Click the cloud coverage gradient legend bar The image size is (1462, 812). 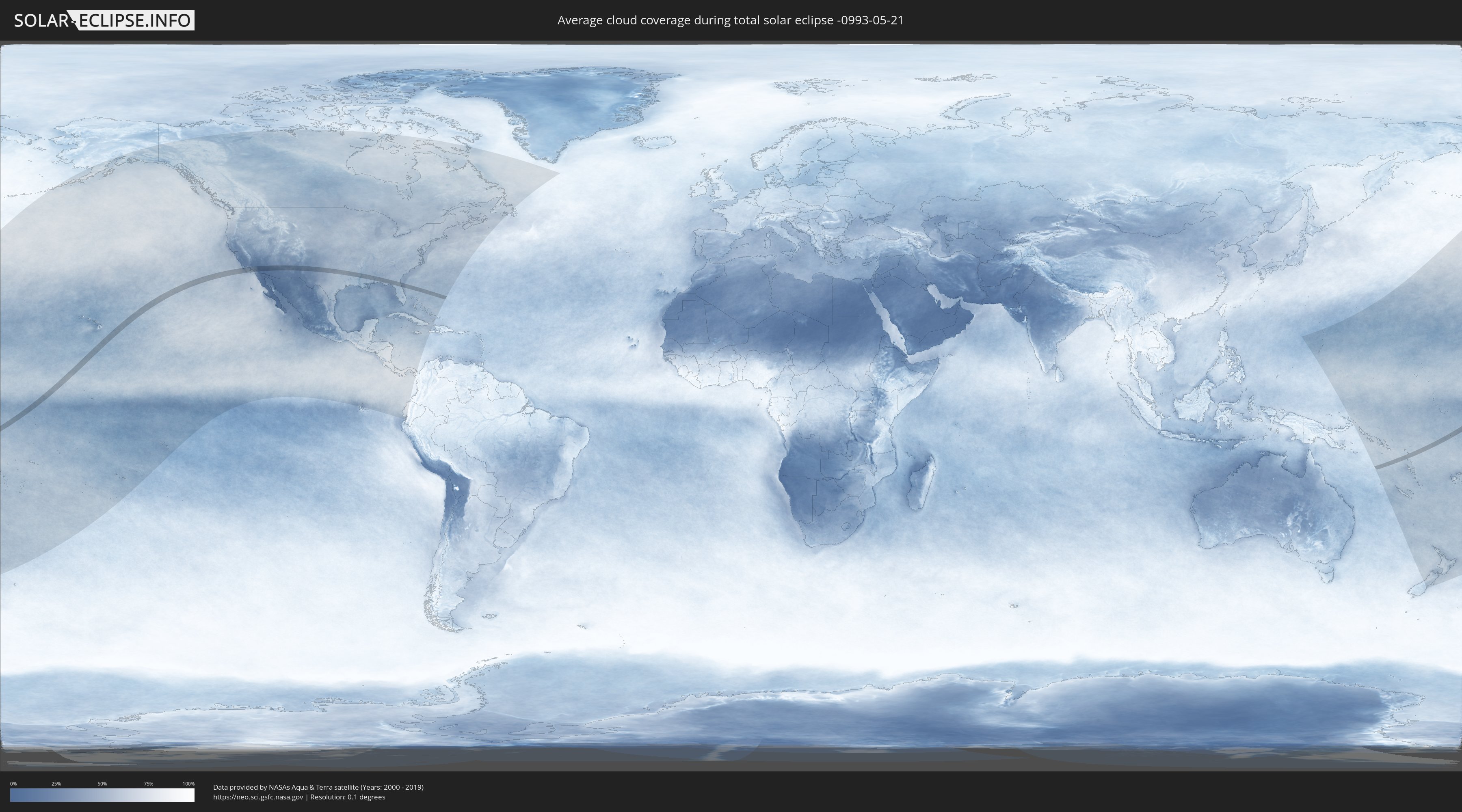pyautogui.click(x=102, y=795)
